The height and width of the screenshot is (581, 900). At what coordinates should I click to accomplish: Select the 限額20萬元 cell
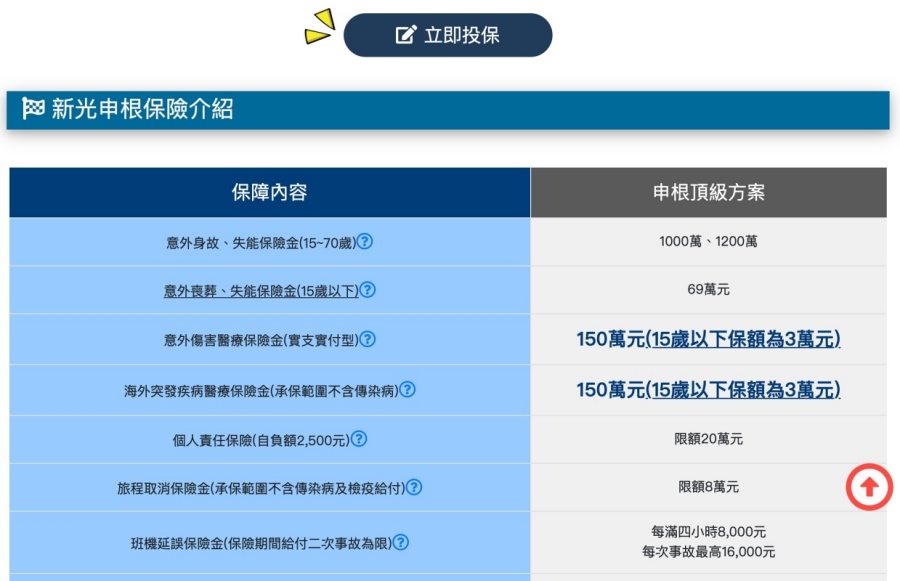(709, 439)
